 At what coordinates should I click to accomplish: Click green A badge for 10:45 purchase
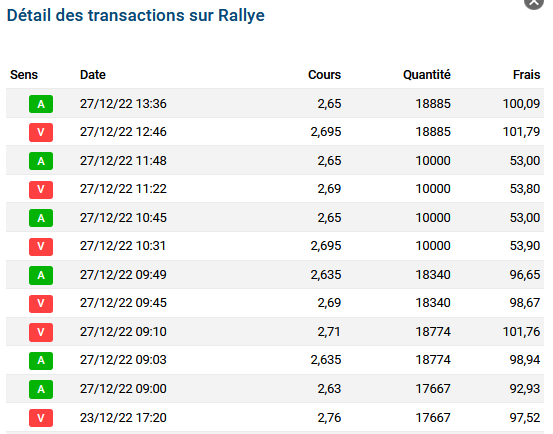click(41, 218)
